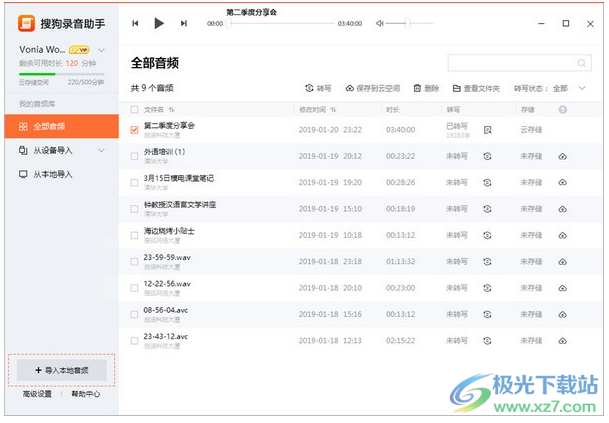Focus the audio search field
The height and width of the screenshot is (423, 609).
(x=519, y=63)
